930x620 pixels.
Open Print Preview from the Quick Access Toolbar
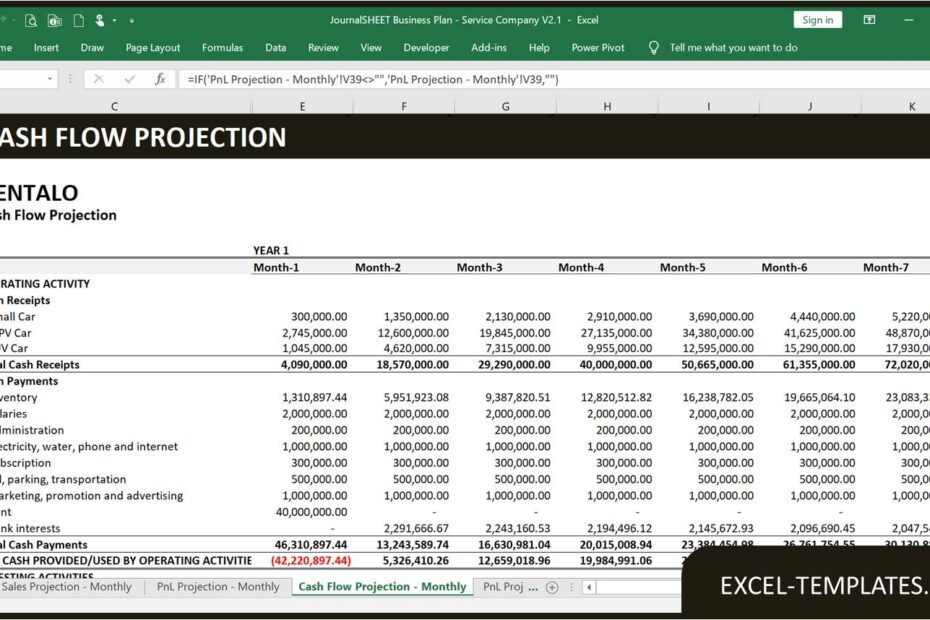[x=30, y=20]
